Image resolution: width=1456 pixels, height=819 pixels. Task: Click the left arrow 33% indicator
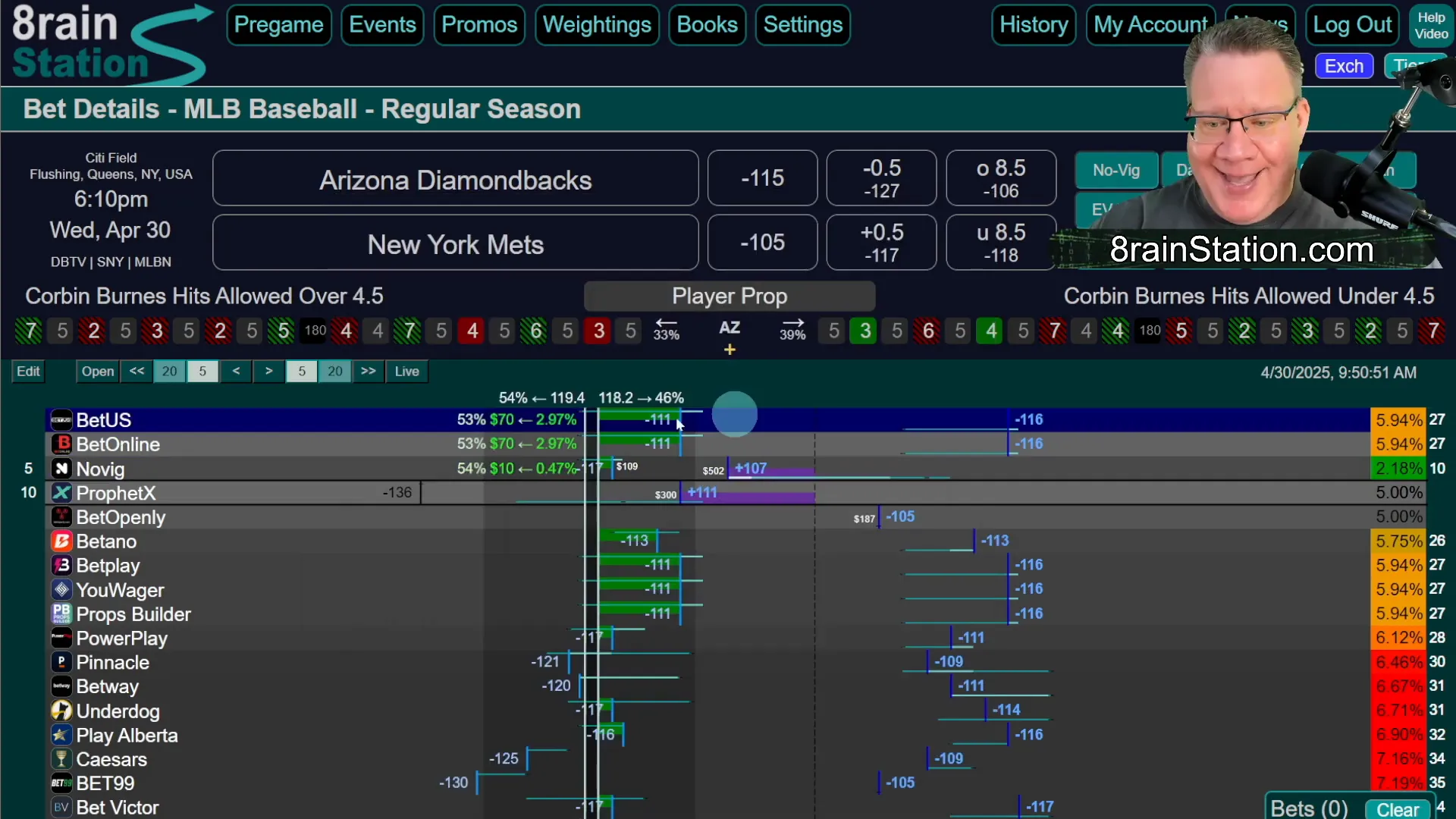pyautogui.click(x=666, y=330)
